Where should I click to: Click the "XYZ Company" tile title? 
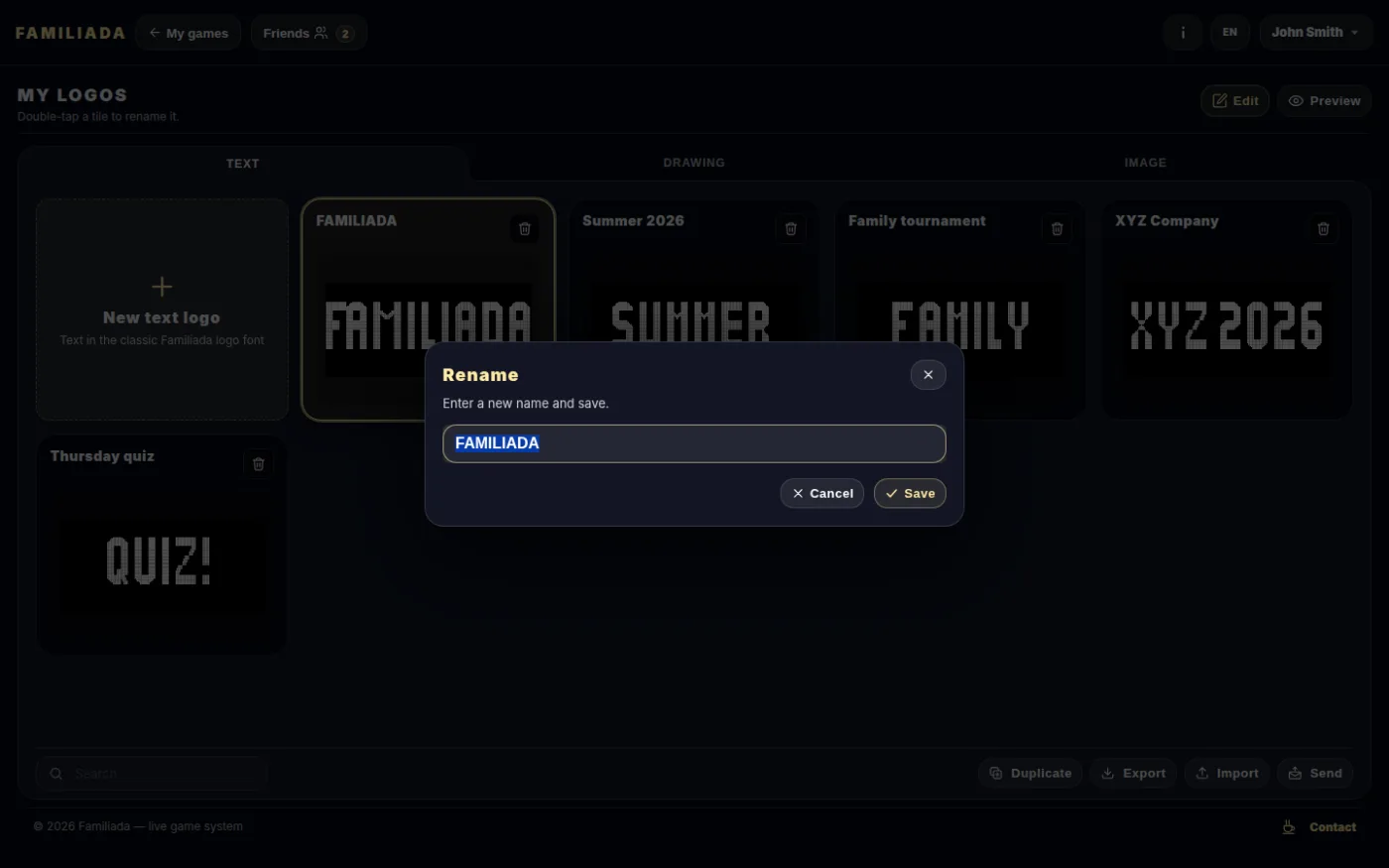(1167, 221)
